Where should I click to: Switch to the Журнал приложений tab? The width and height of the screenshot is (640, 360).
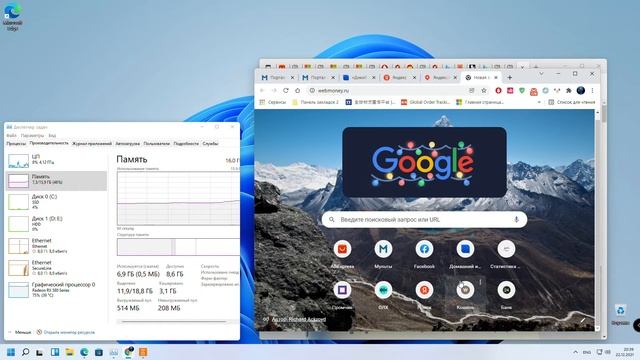point(92,144)
